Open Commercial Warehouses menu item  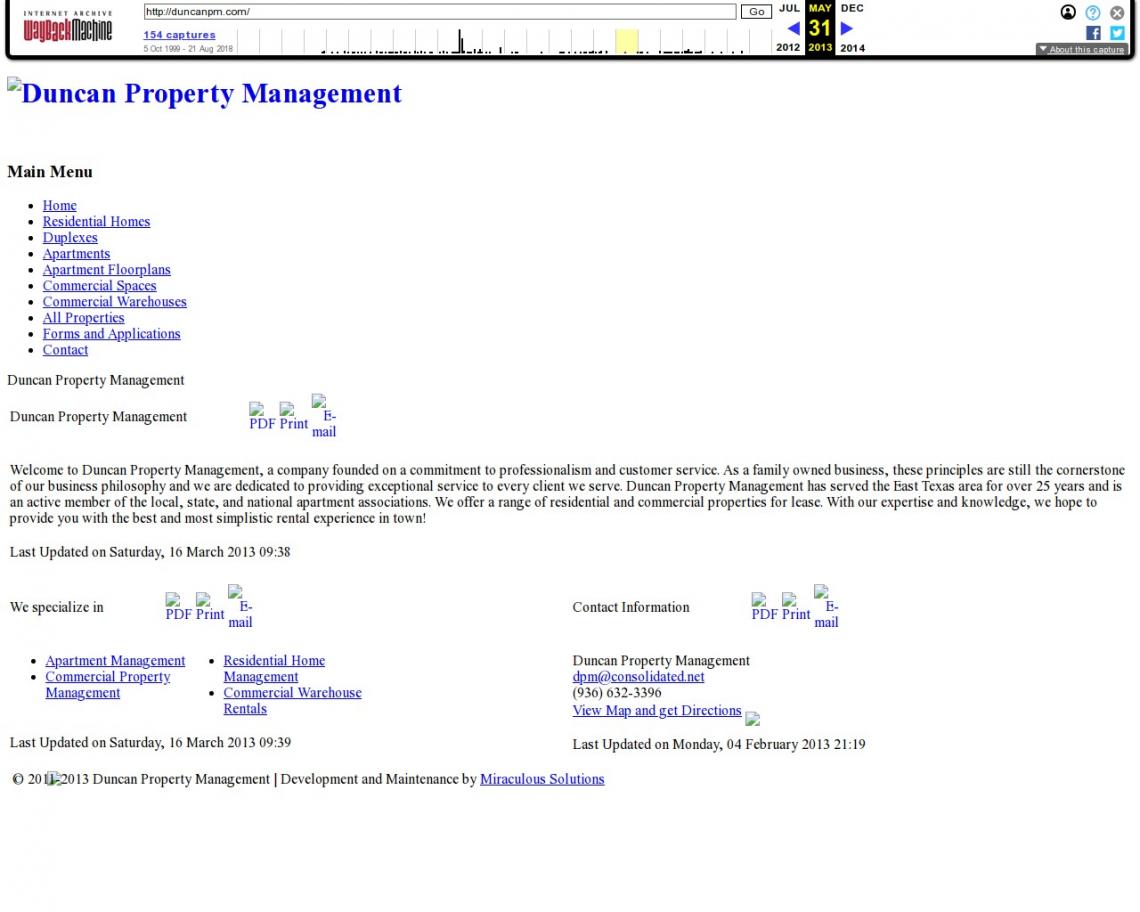pos(115,302)
